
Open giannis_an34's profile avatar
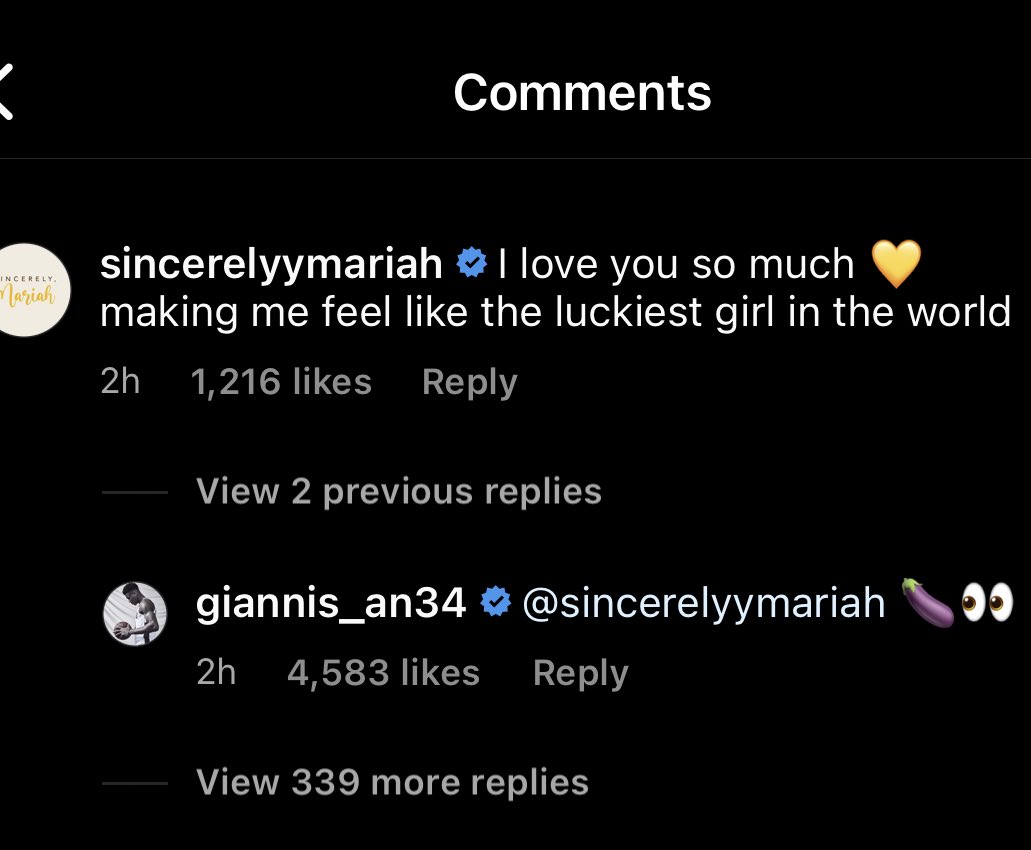click(x=134, y=612)
